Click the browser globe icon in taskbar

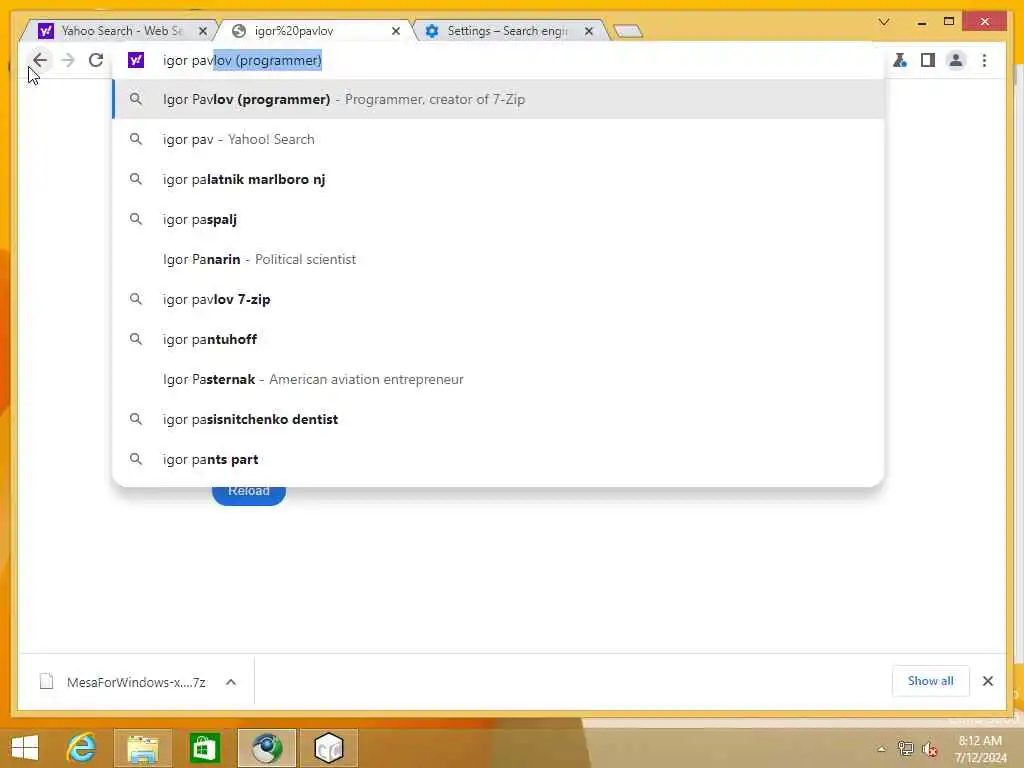[x=267, y=748]
